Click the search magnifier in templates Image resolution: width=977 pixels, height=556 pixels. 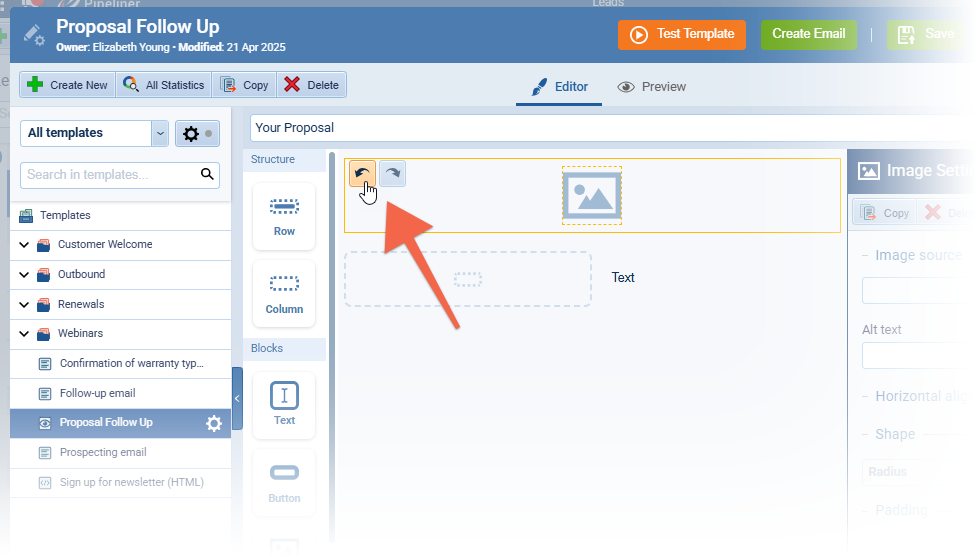point(207,175)
